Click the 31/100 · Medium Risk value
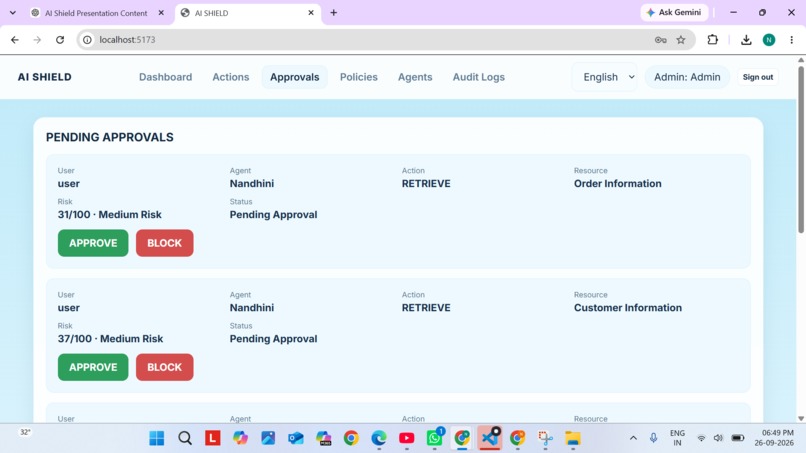806x453 pixels. tap(109, 214)
